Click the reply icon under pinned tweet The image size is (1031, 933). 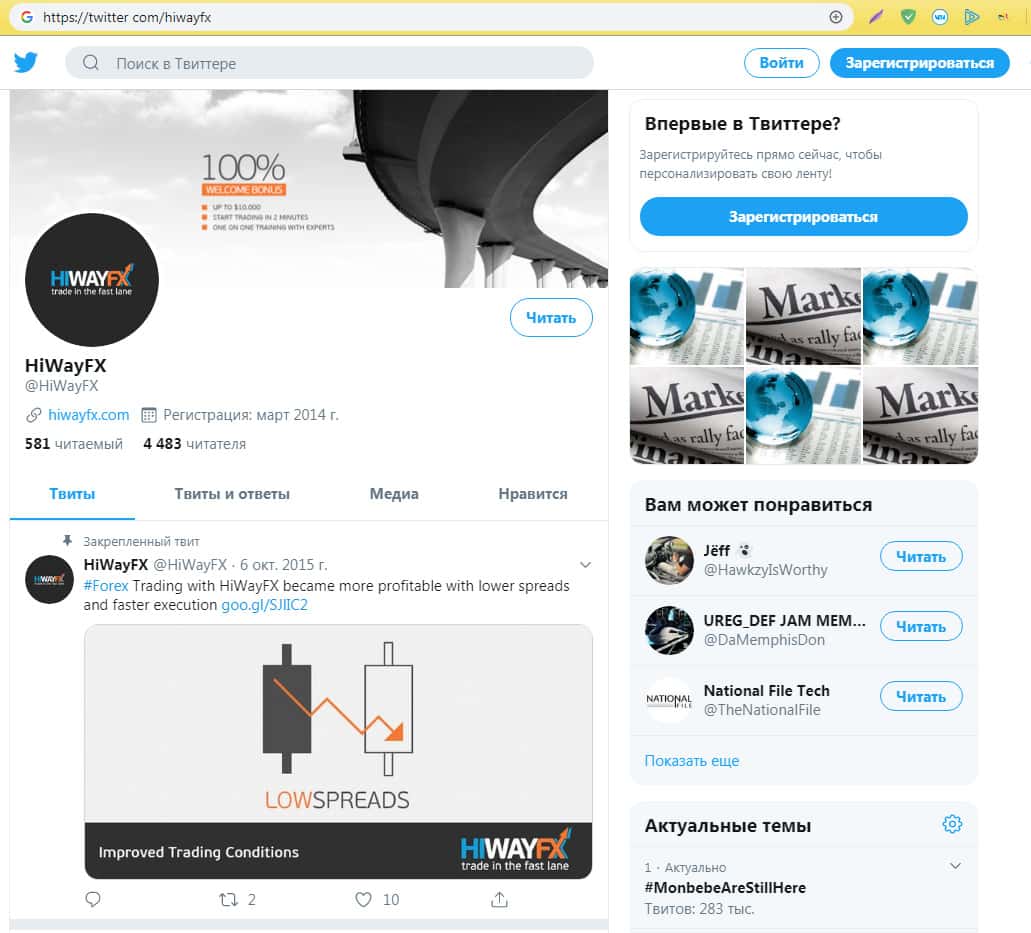[x=93, y=899]
